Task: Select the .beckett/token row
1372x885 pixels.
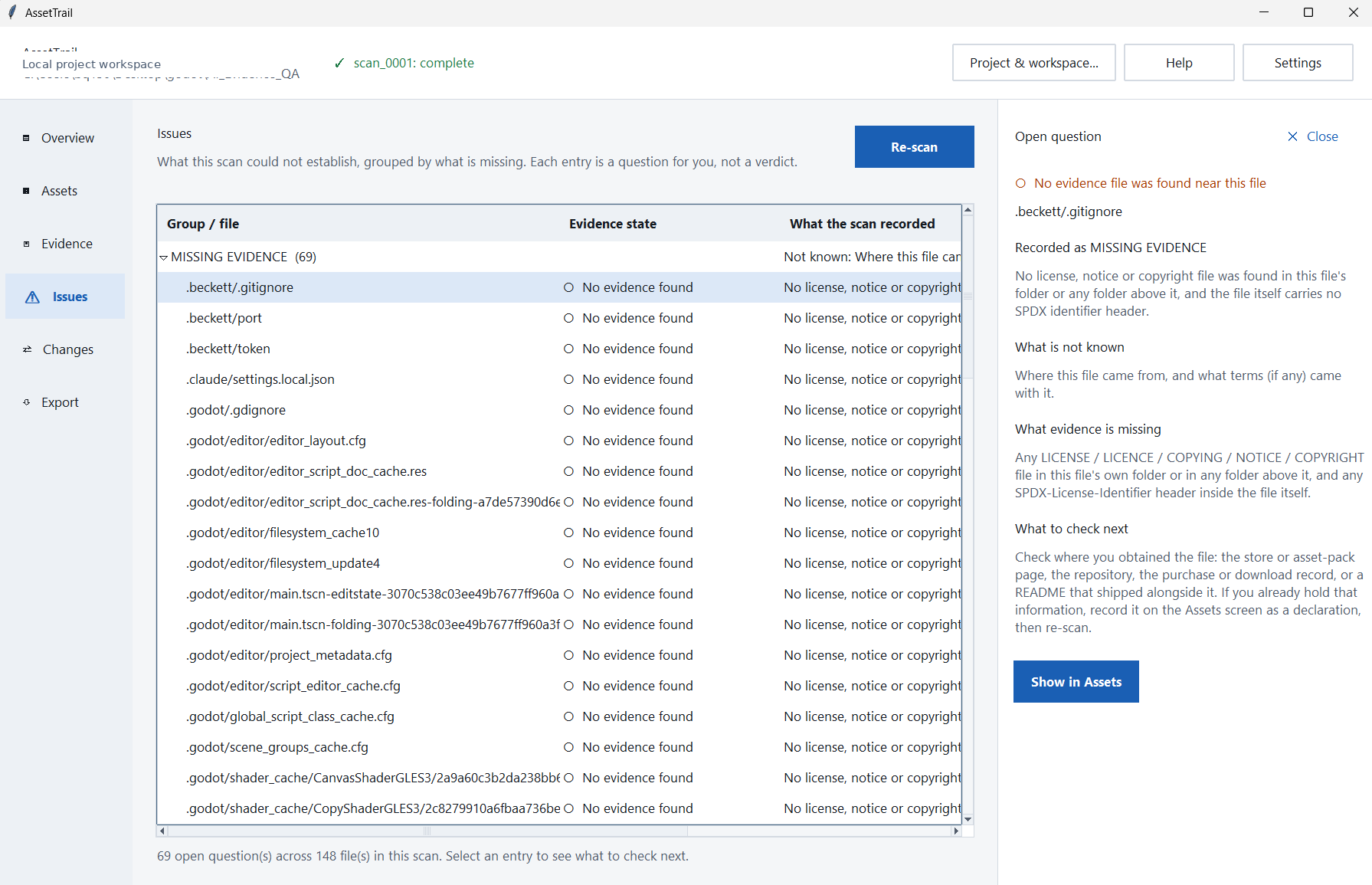Action: [559, 349]
